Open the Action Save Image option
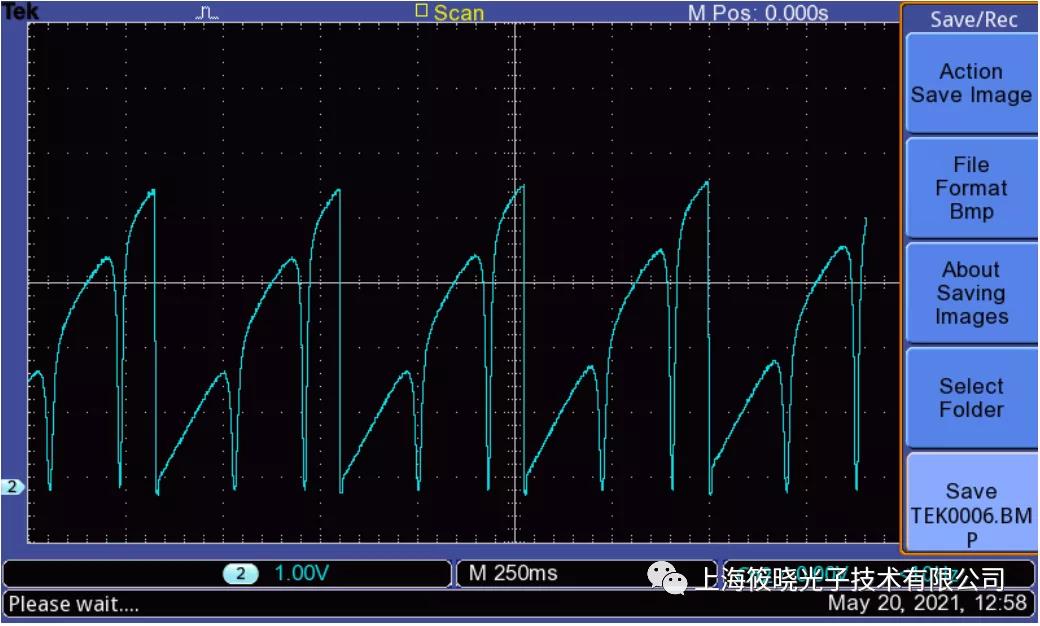Image resolution: width=1040 pixels, height=626 pixels. pos(970,84)
